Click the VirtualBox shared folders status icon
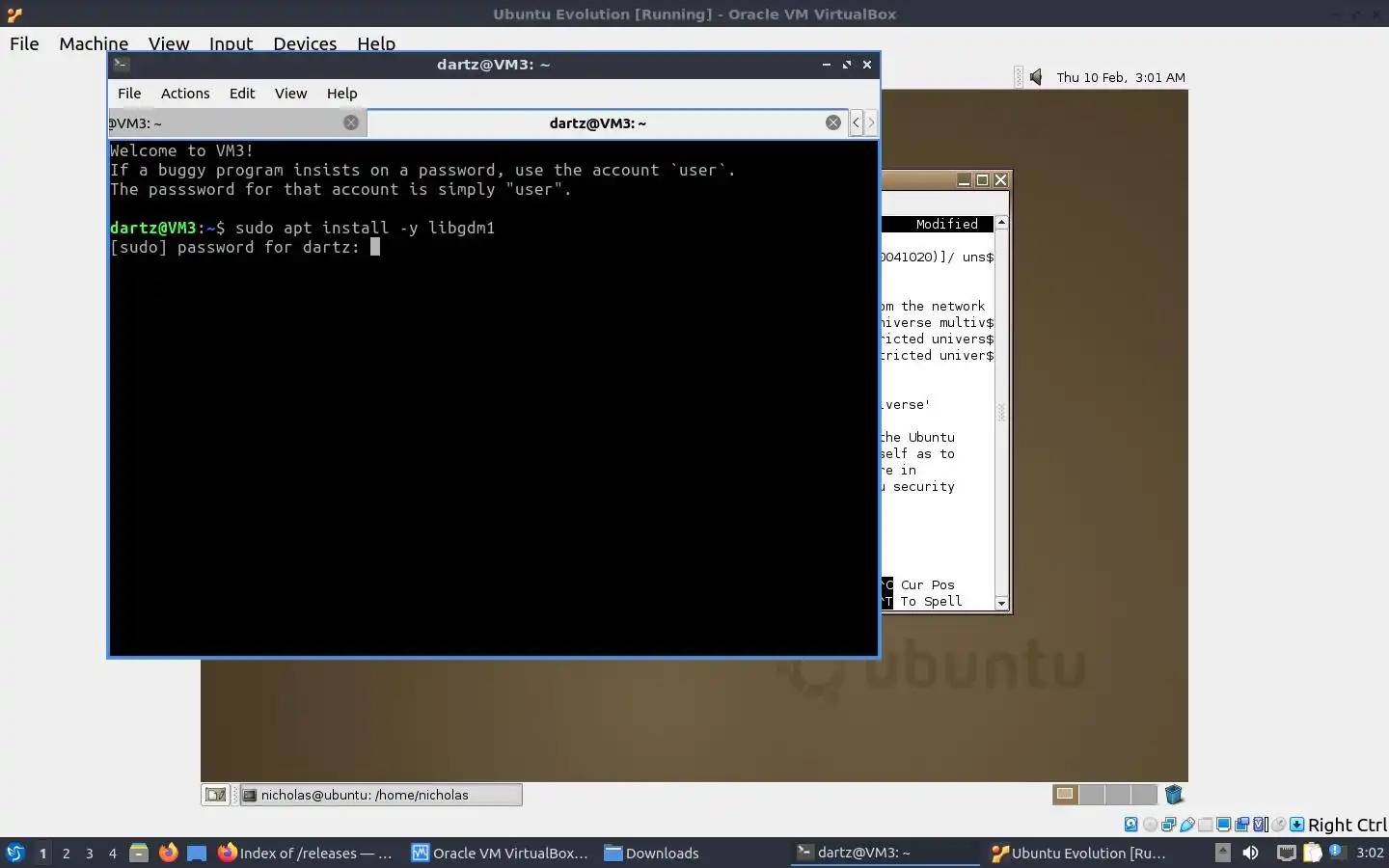1389x868 pixels. click(x=1206, y=825)
